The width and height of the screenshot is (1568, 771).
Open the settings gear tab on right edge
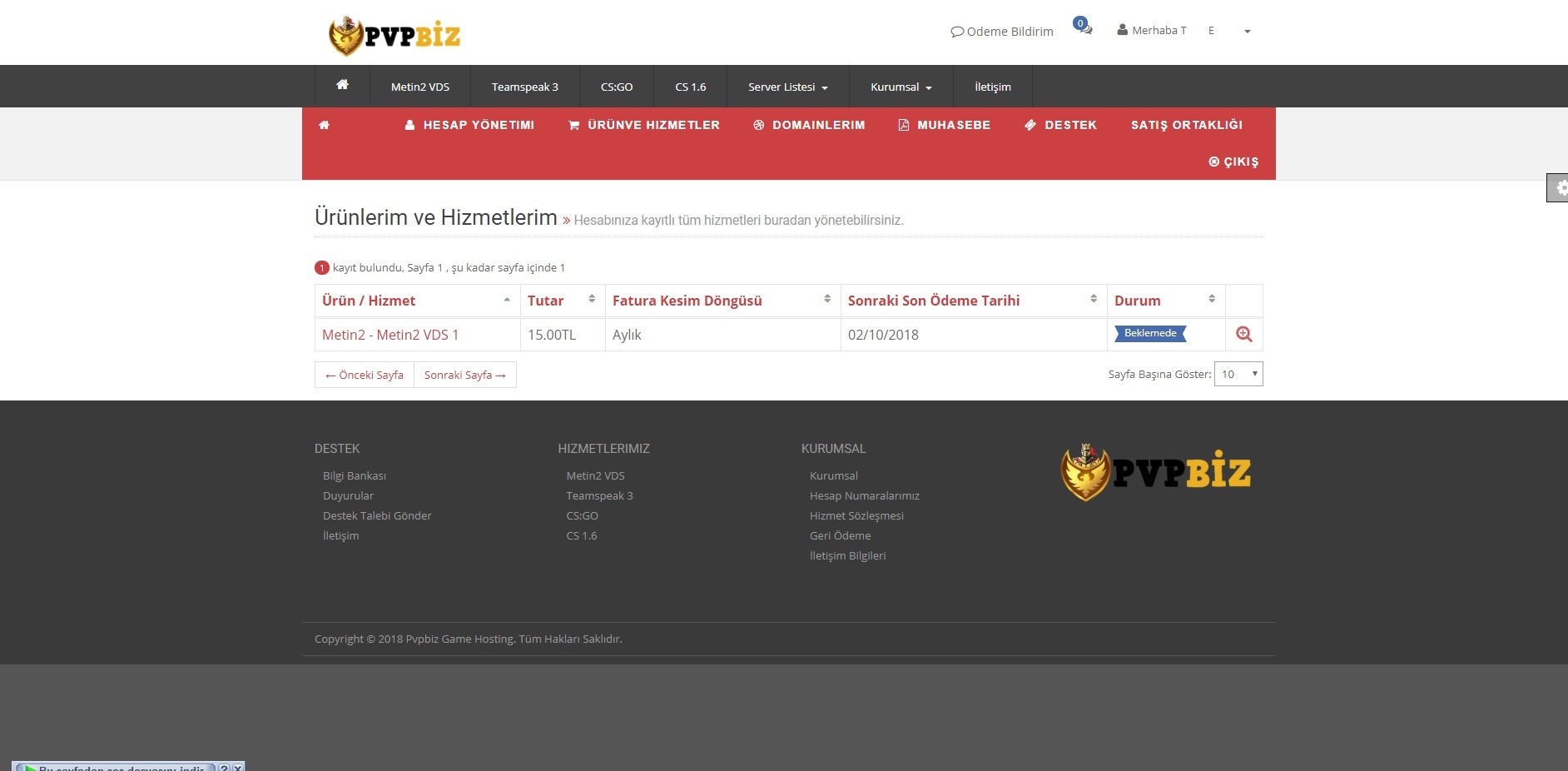click(1557, 188)
